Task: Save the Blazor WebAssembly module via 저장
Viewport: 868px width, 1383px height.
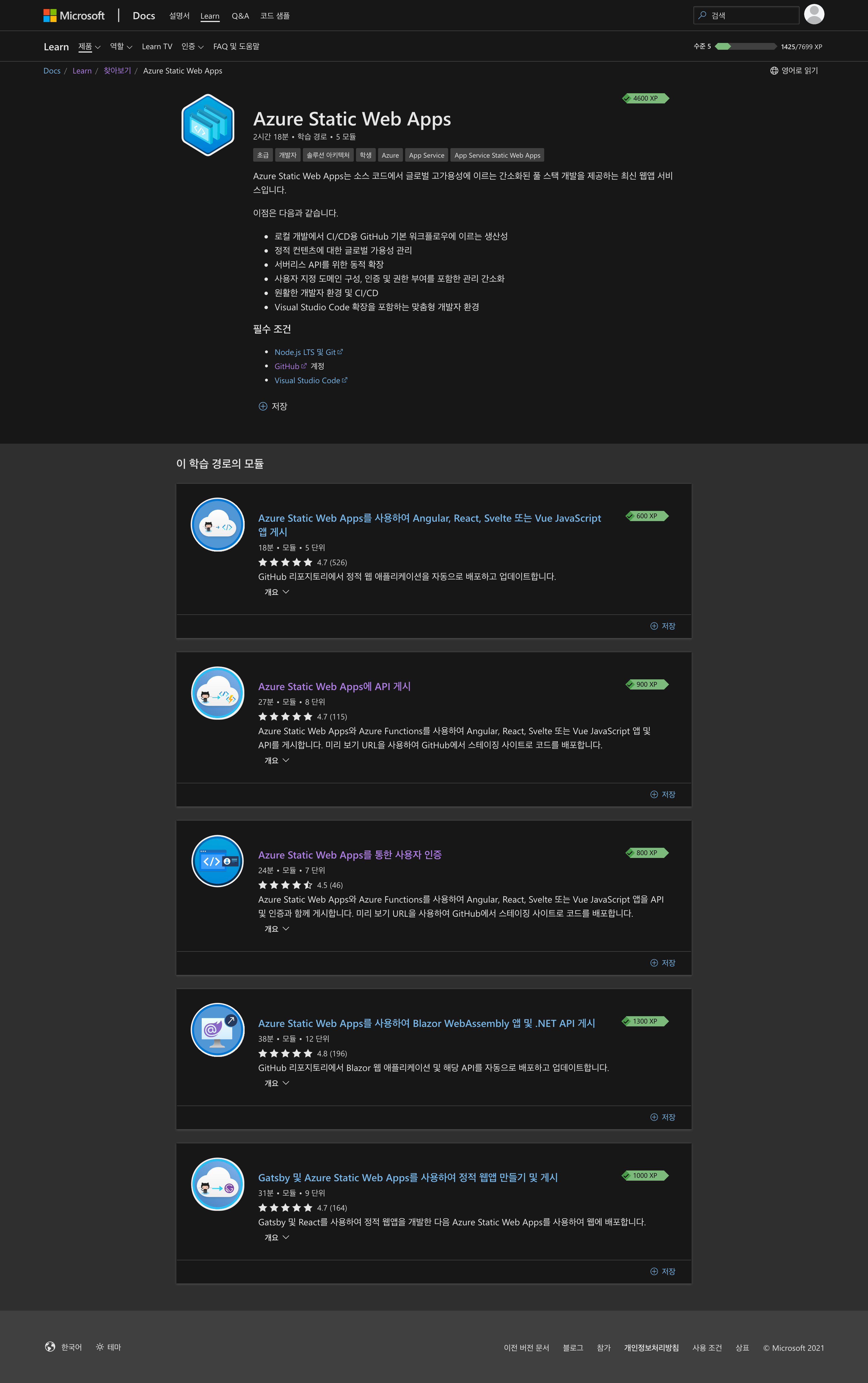Action: (x=663, y=1117)
